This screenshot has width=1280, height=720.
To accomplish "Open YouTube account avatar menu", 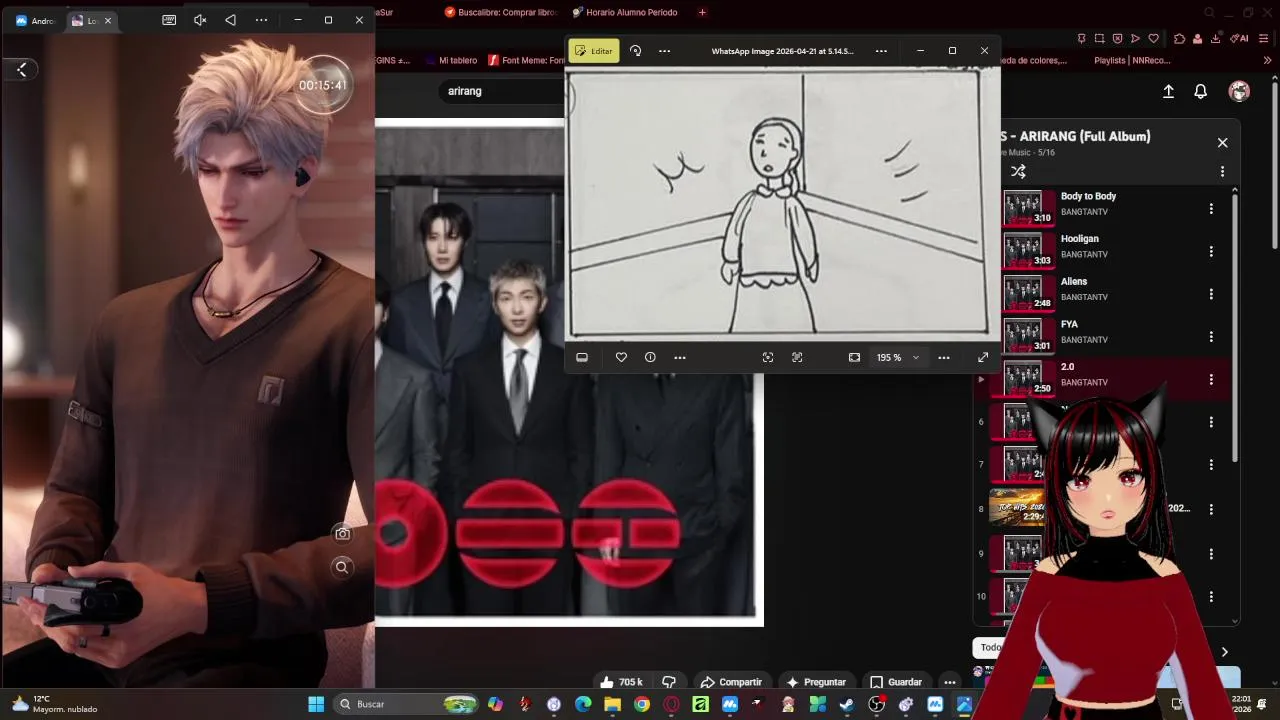I will 1240,91.
